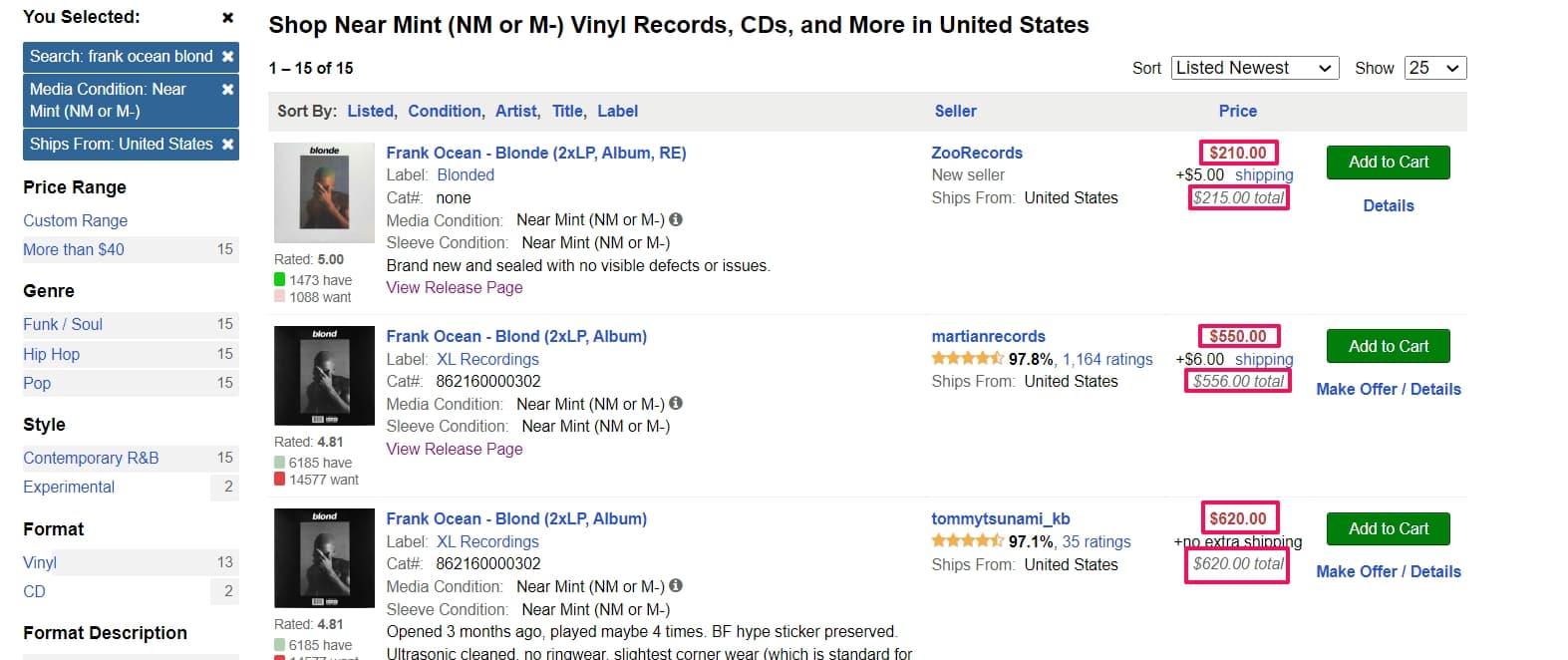Click martianrecords' star rating icons
Viewport: 1568px width, 660px height.
(x=967, y=359)
